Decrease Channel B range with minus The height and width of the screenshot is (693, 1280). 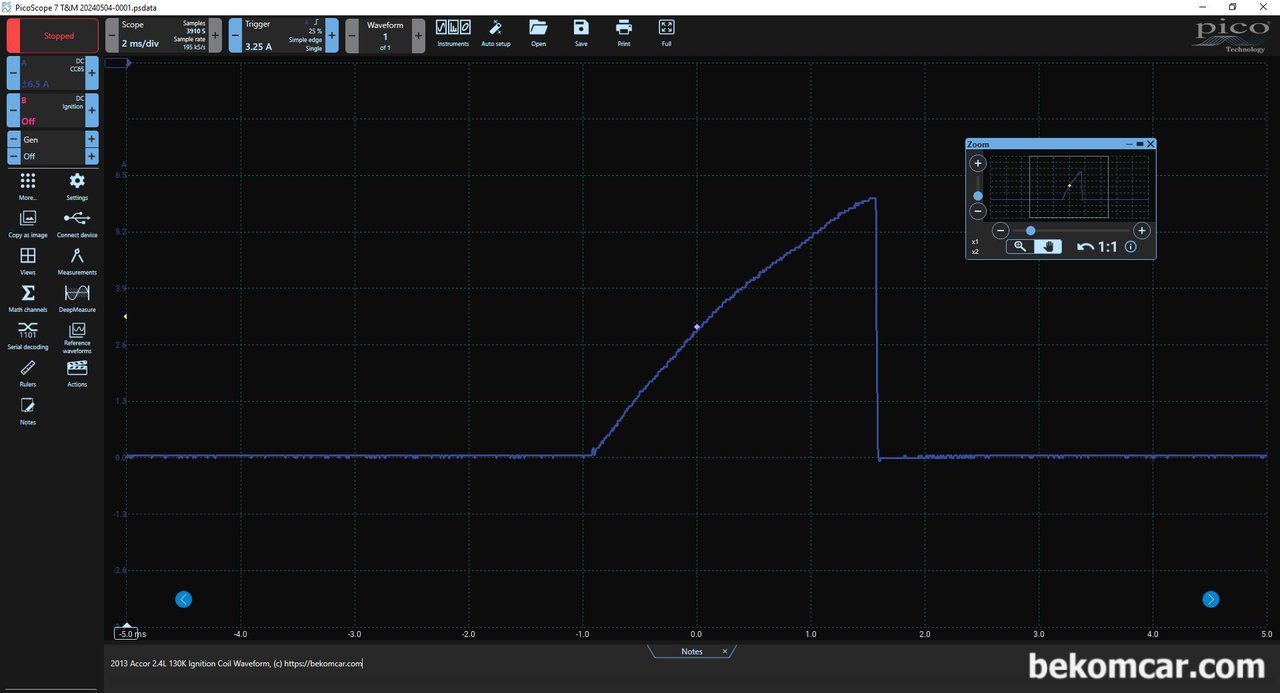click(x=14, y=110)
